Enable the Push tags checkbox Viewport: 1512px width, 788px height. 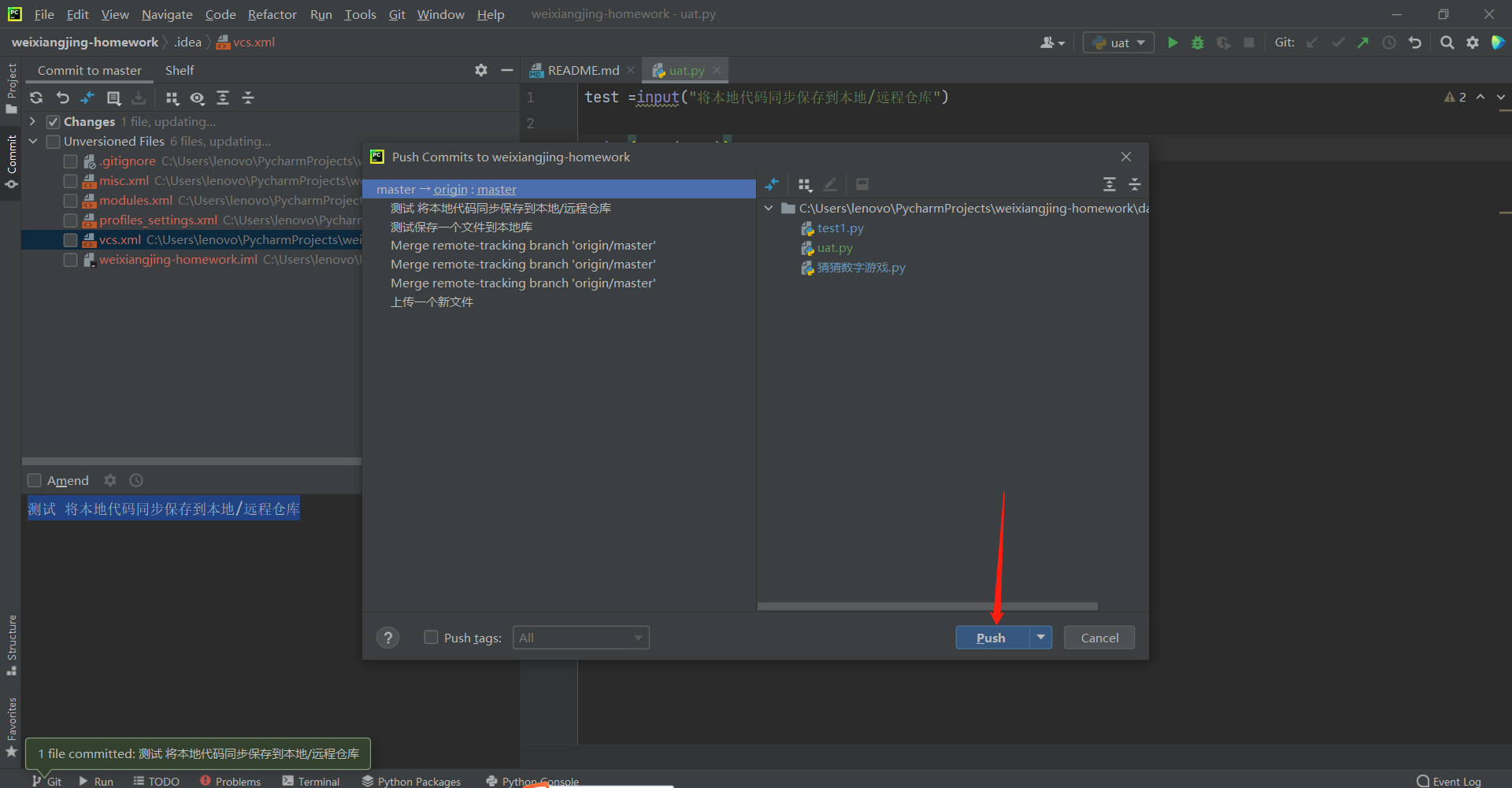tap(431, 637)
